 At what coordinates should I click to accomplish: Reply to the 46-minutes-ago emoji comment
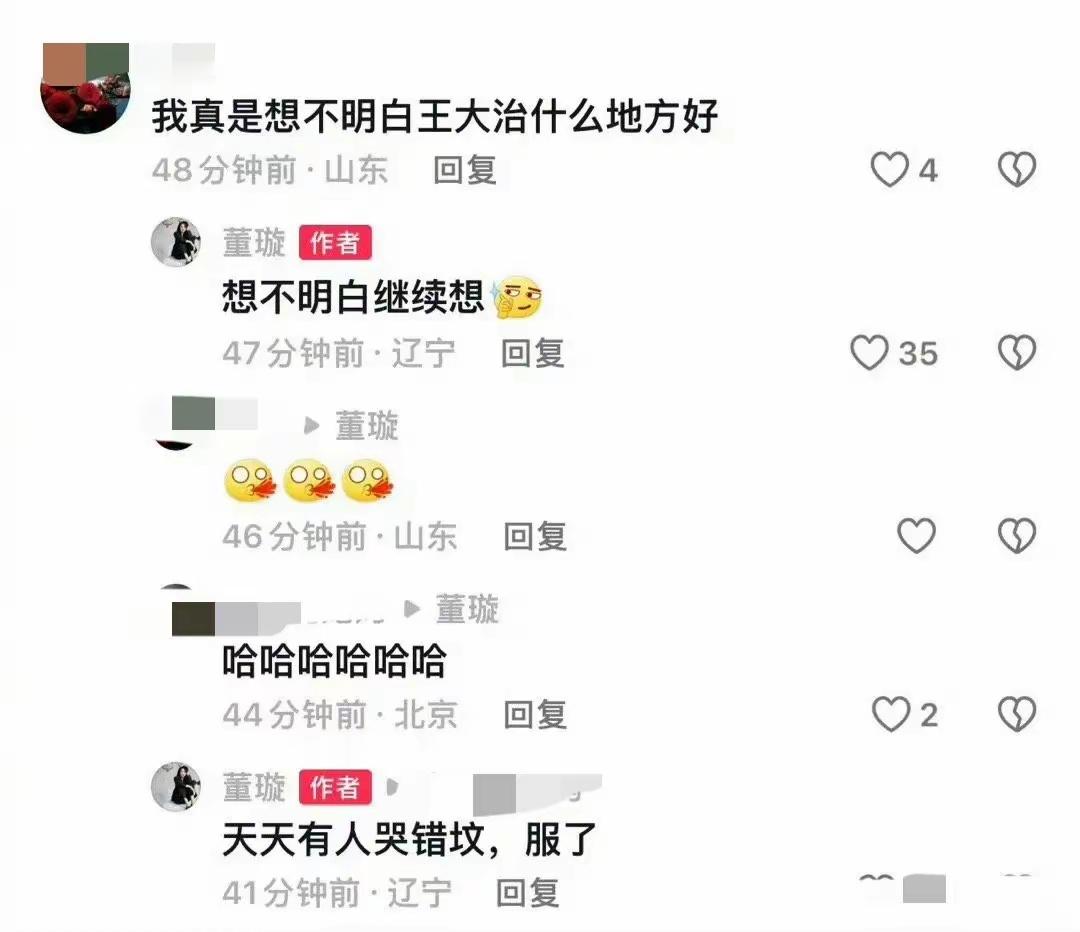535,537
